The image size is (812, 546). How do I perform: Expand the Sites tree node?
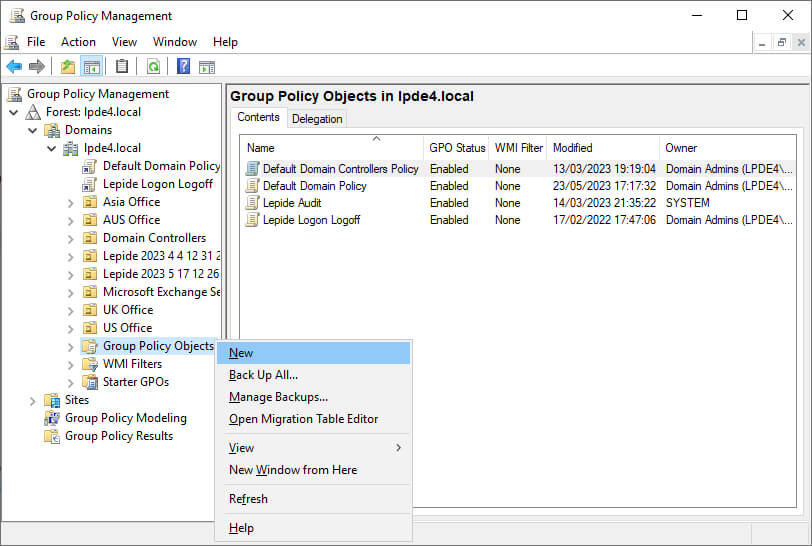click(32, 400)
